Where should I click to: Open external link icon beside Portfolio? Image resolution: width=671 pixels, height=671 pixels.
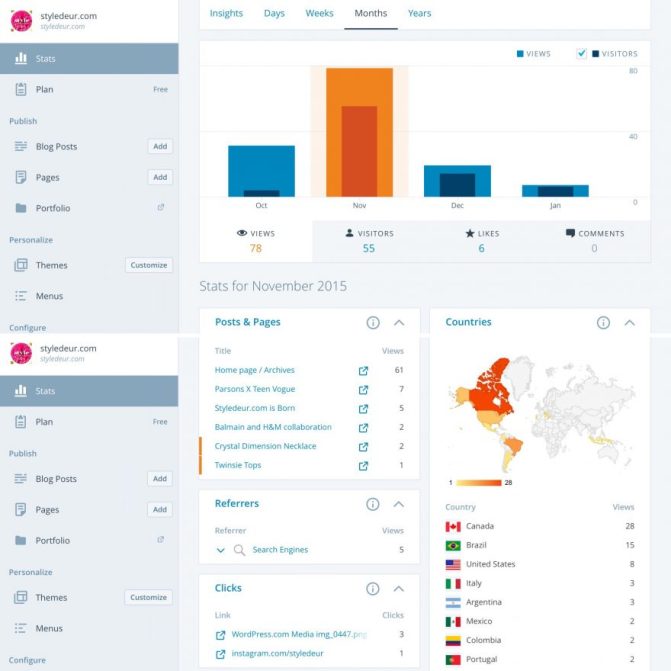coord(160,208)
